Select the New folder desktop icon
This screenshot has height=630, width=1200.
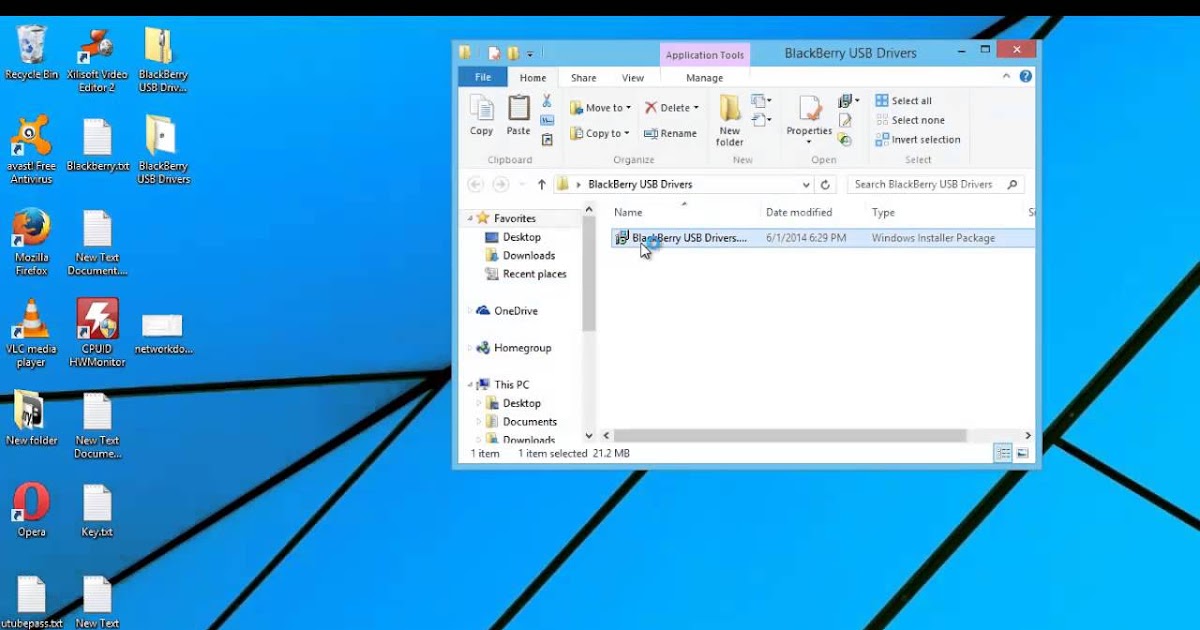pos(31,419)
